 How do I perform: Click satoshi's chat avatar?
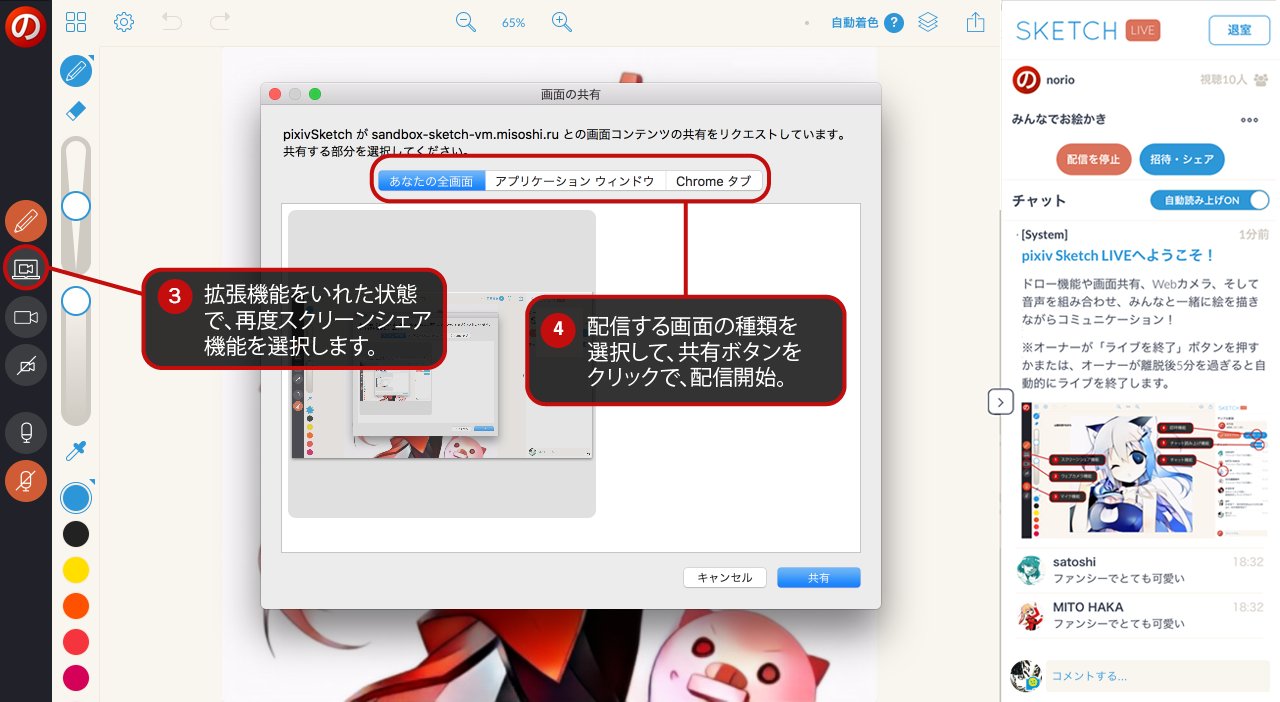click(x=1031, y=570)
